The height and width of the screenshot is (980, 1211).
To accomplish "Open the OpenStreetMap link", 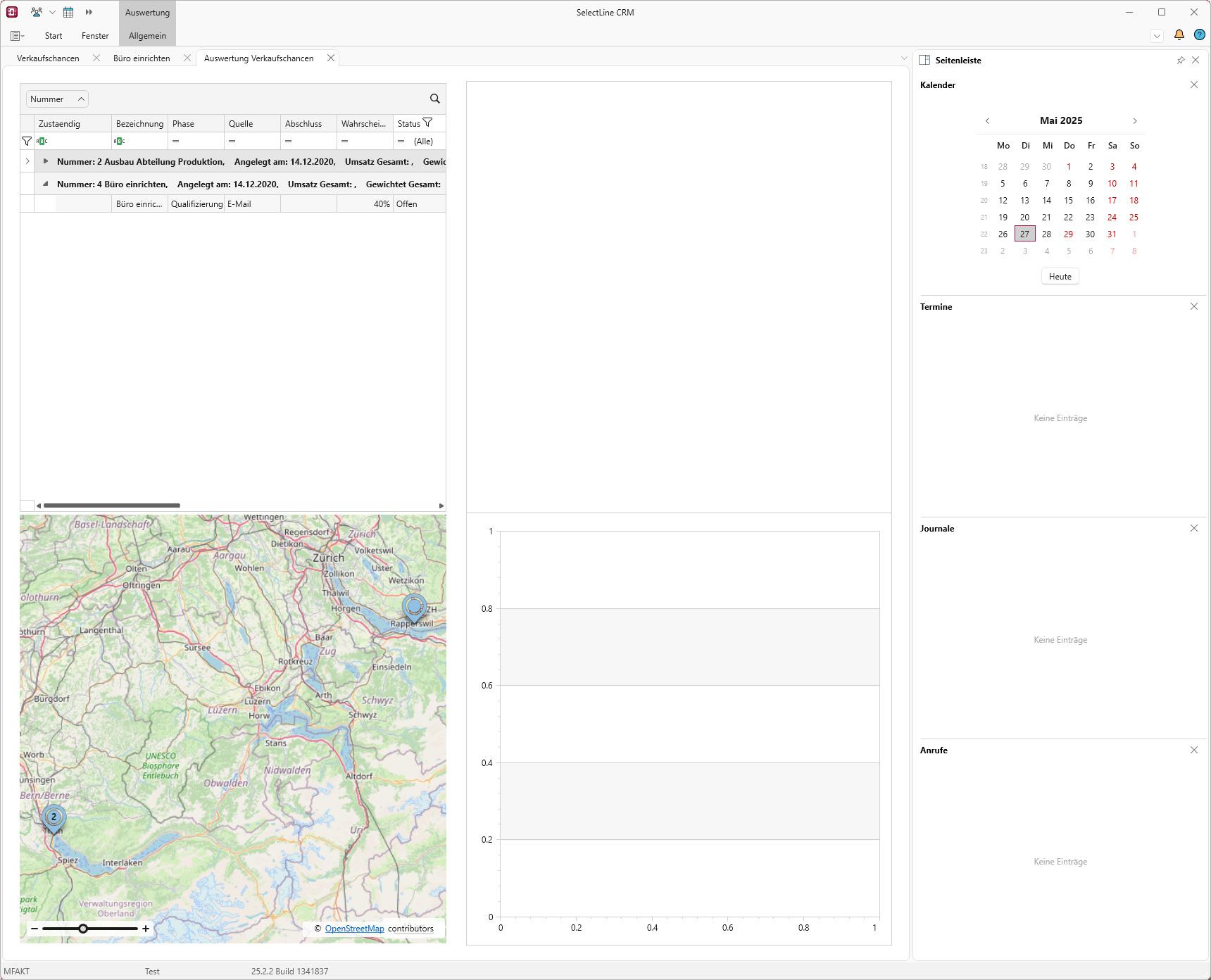I will pyautogui.click(x=354, y=929).
